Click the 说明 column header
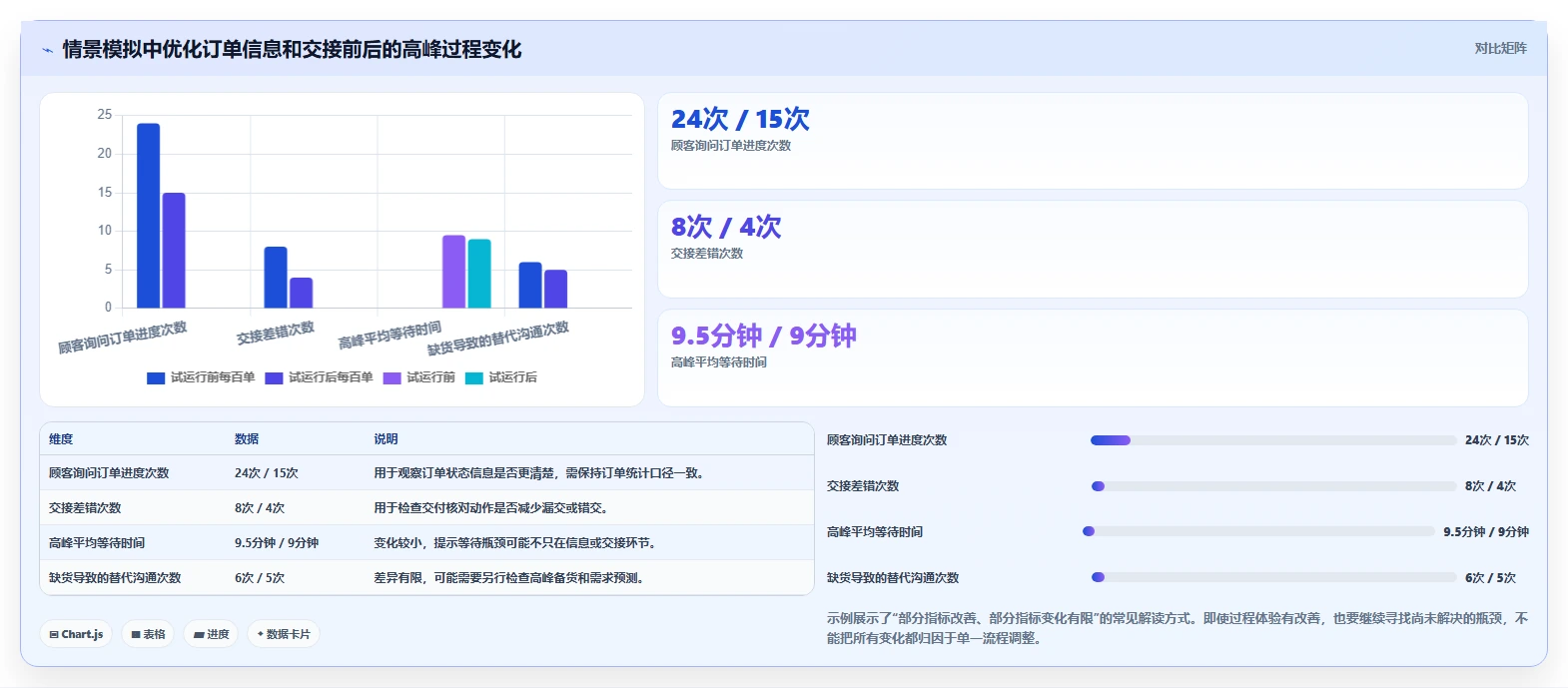Image resolution: width=1568 pixels, height=688 pixels. tap(386, 439)
